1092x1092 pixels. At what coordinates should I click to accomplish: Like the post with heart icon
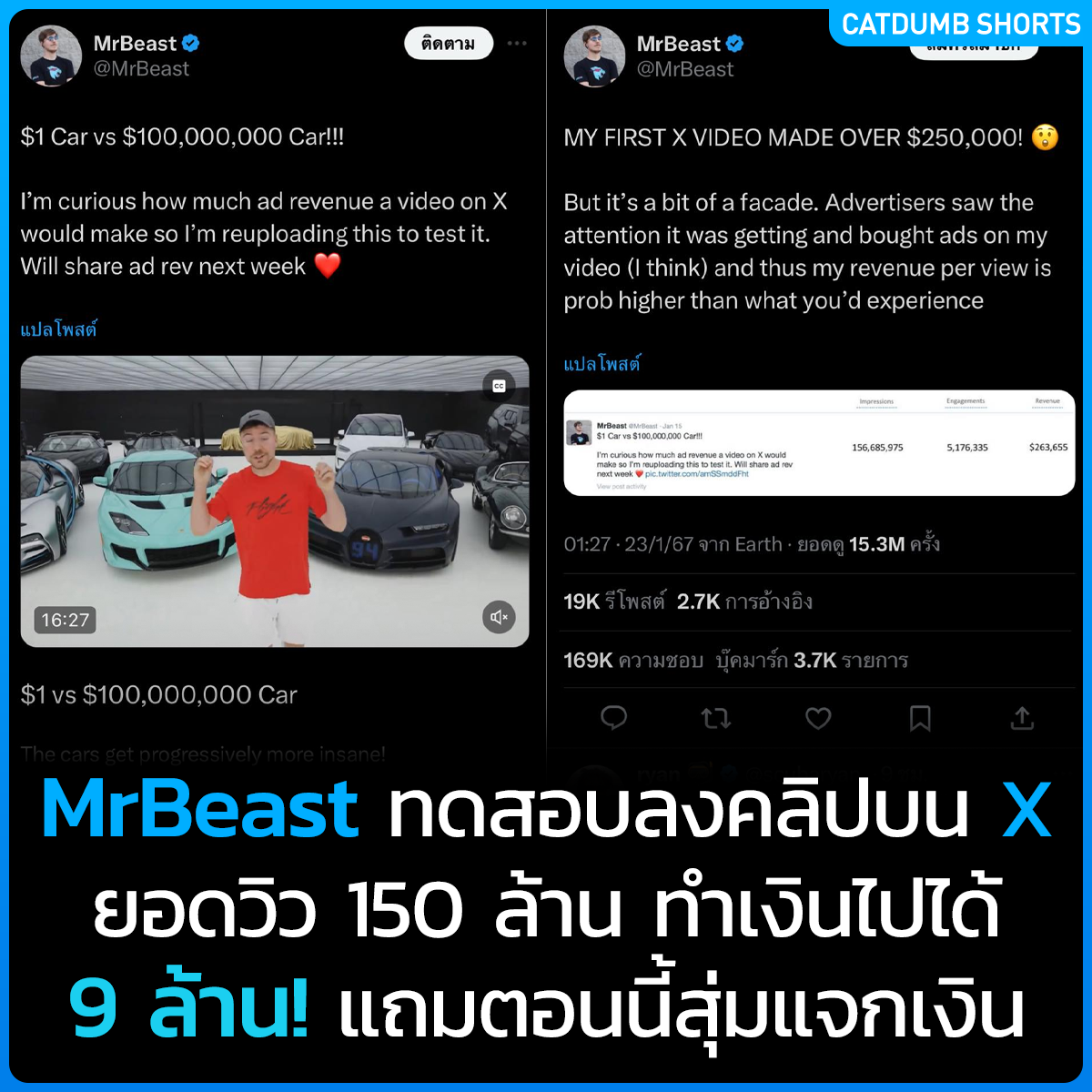click(818, 719)
